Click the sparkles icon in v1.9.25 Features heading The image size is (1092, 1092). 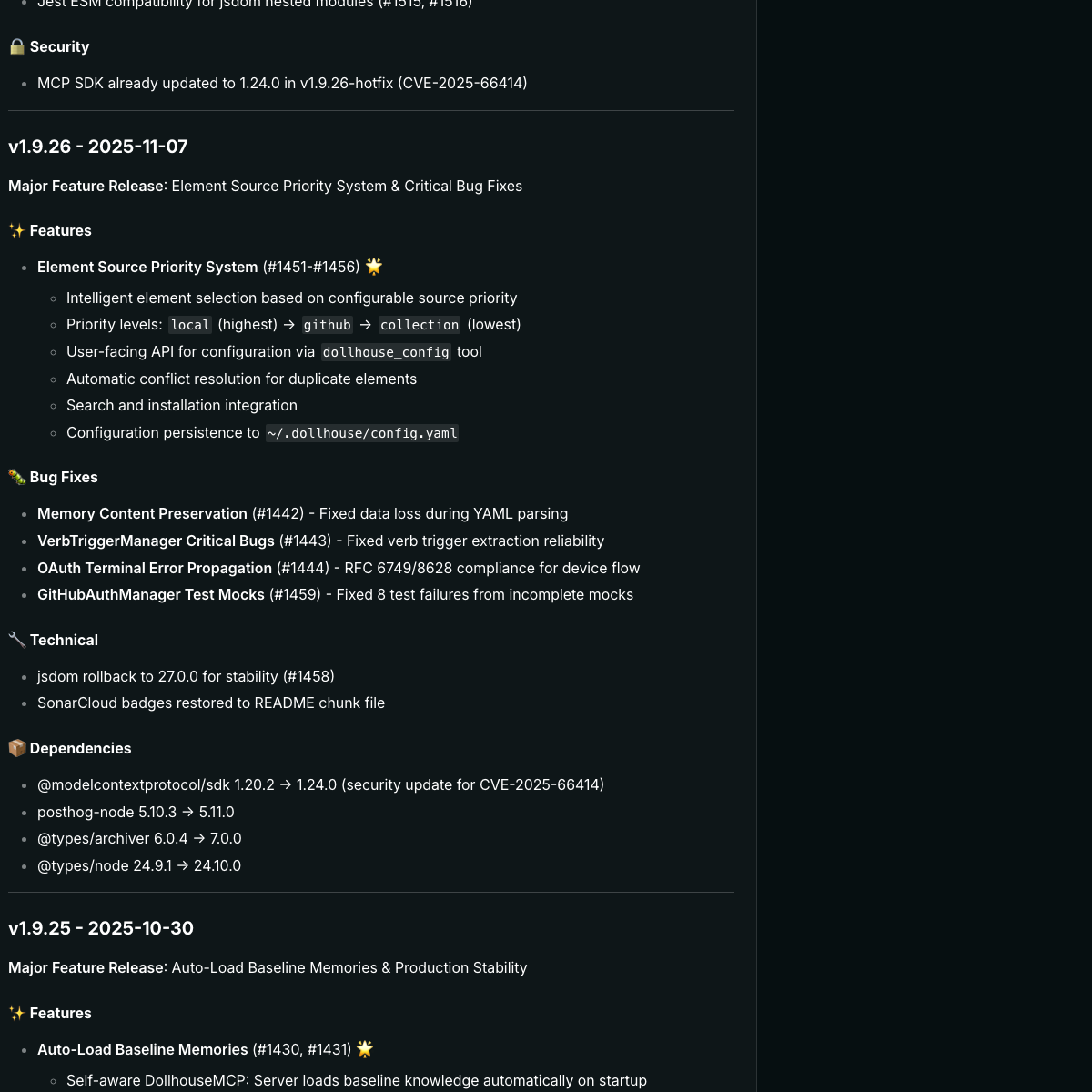pyautogui.click(x=16, y=1013)
